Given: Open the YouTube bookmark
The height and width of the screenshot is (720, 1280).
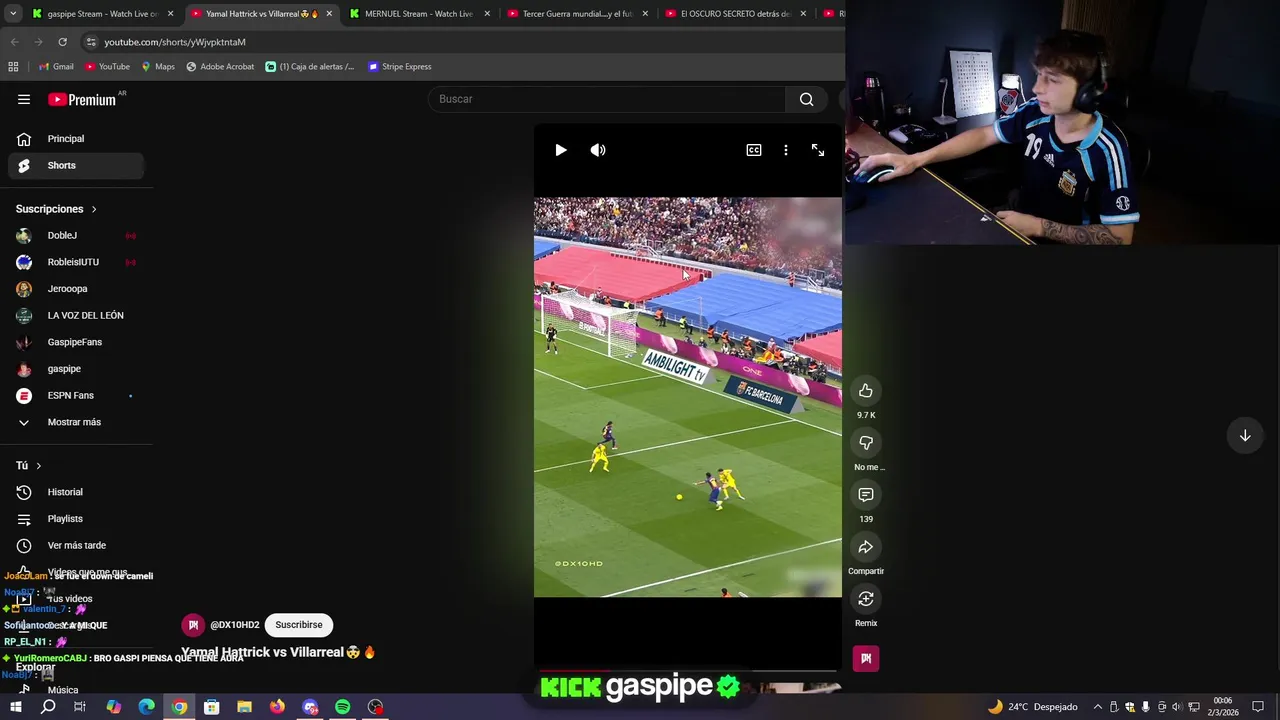Looking at the screenshot, I should [107, 67].
